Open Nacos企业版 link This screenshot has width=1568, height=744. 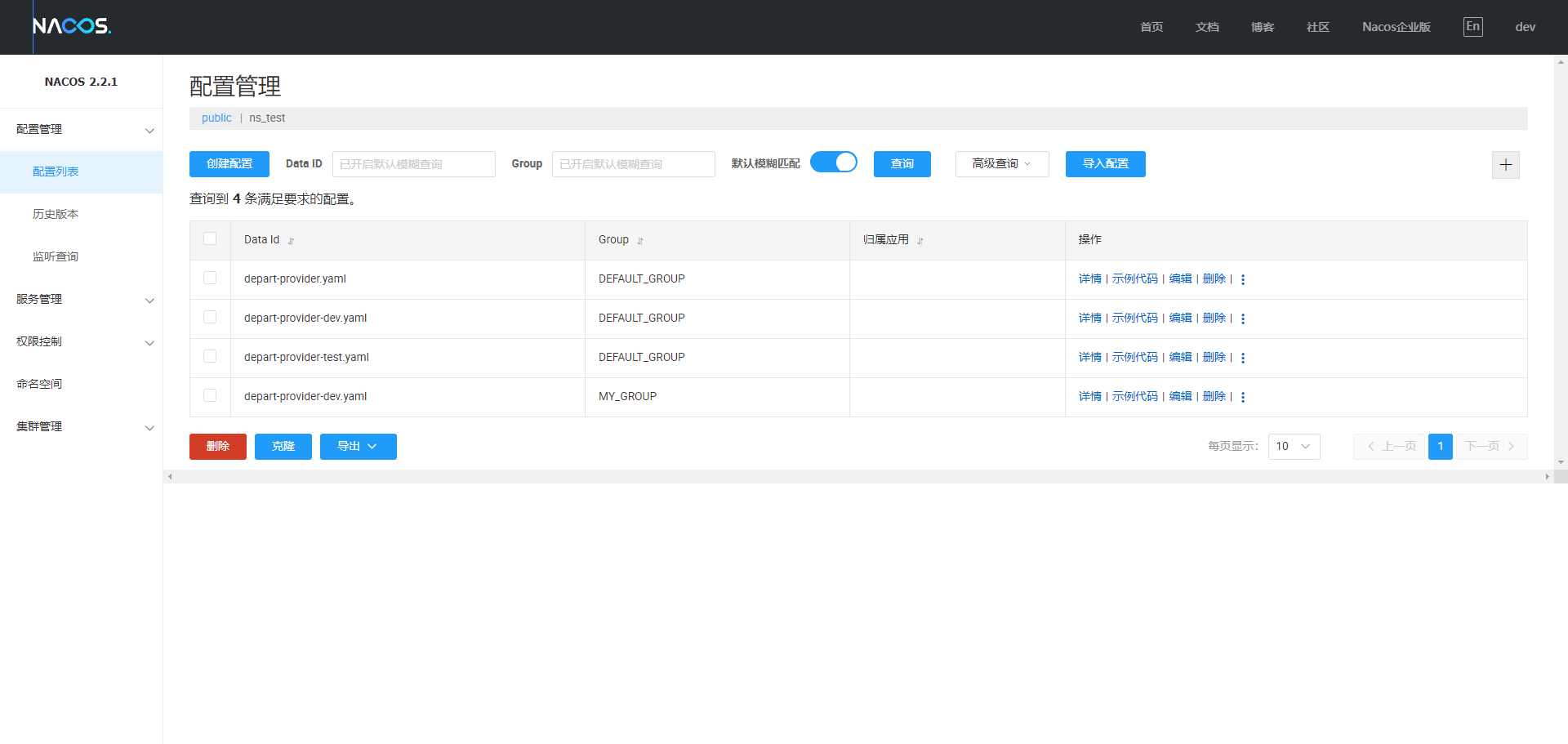(x=1396, y=27)
